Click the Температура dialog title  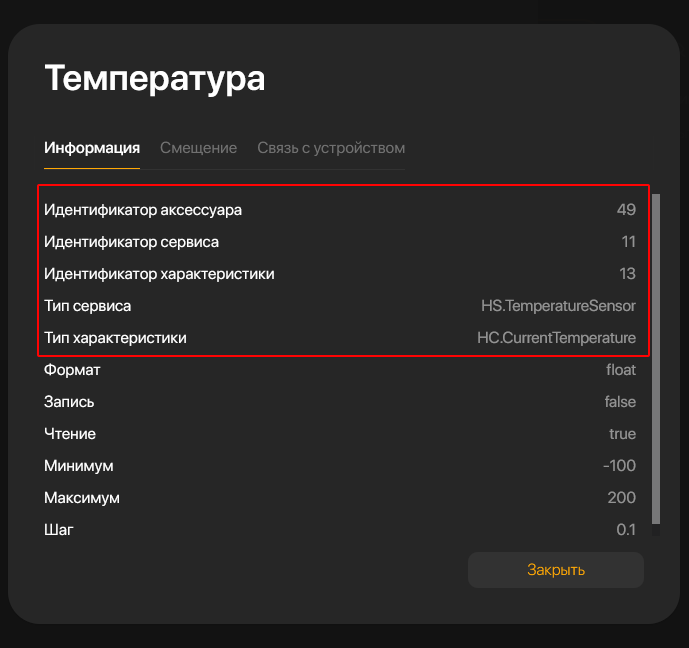coord(155,78)
